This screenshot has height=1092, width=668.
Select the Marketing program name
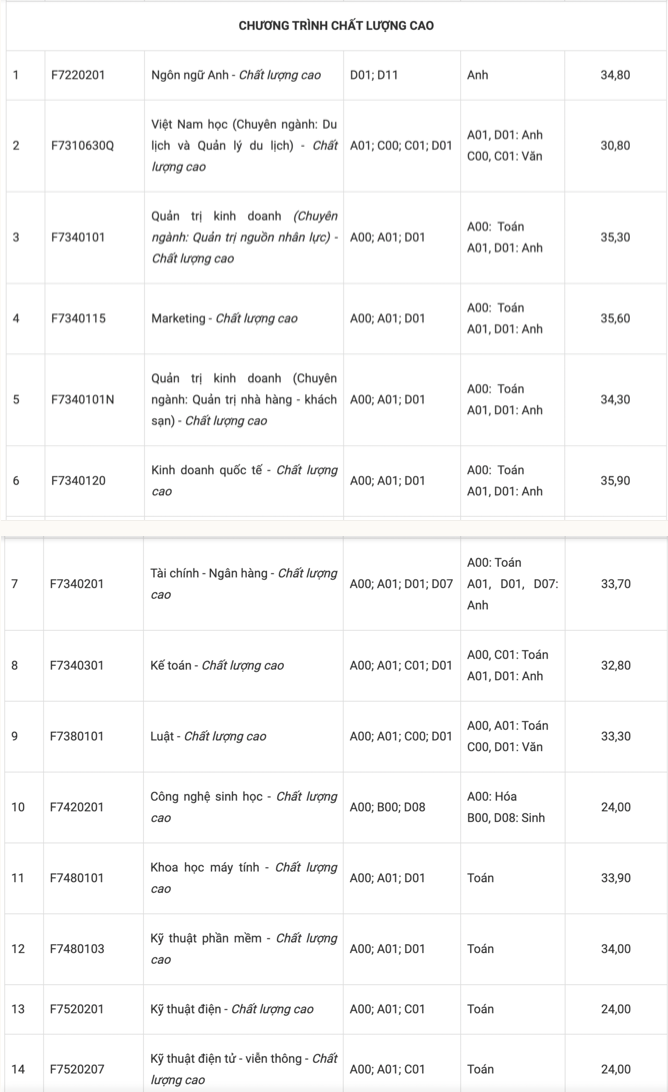click(224, 319)
